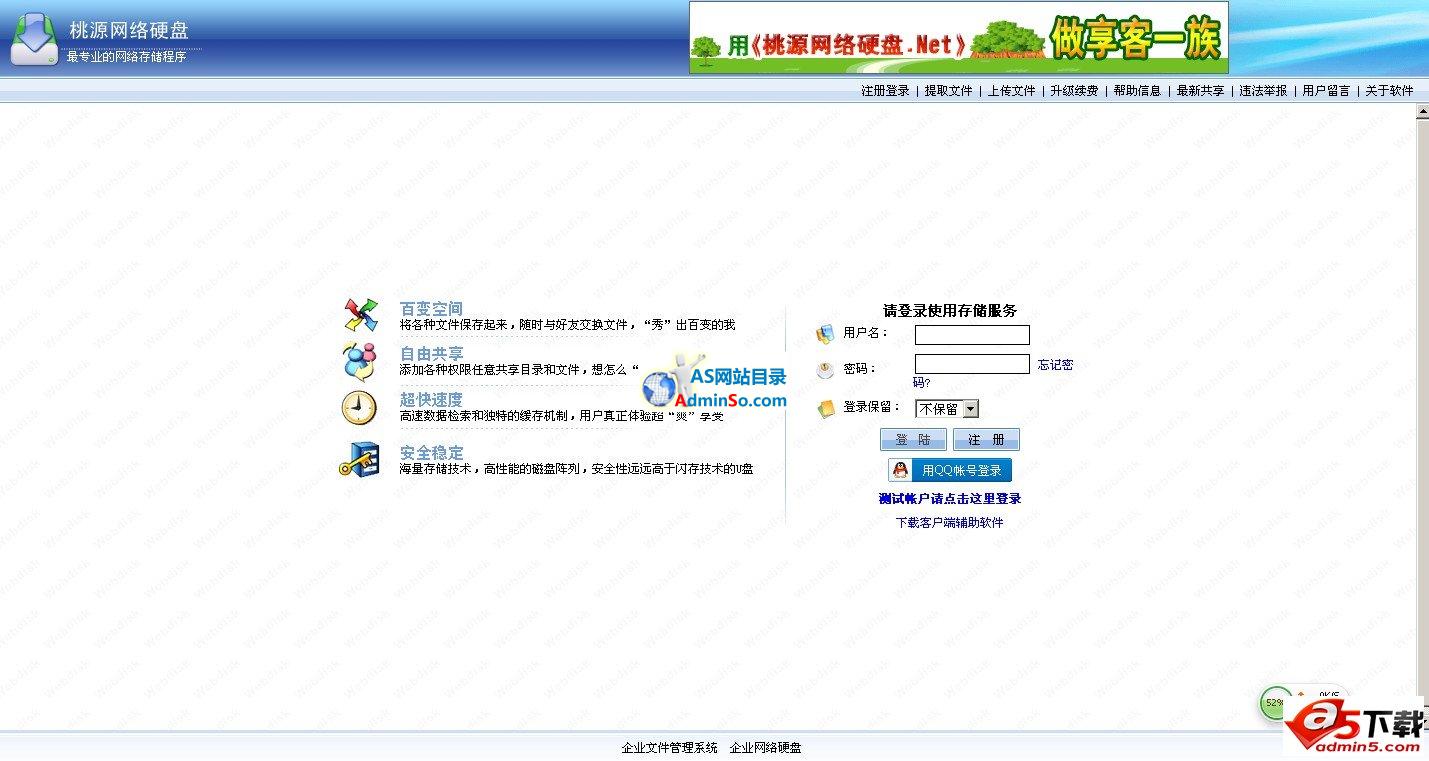Follow the 测试帐户请点击这里登录 link
The image size is (1429, 761).
949,499
